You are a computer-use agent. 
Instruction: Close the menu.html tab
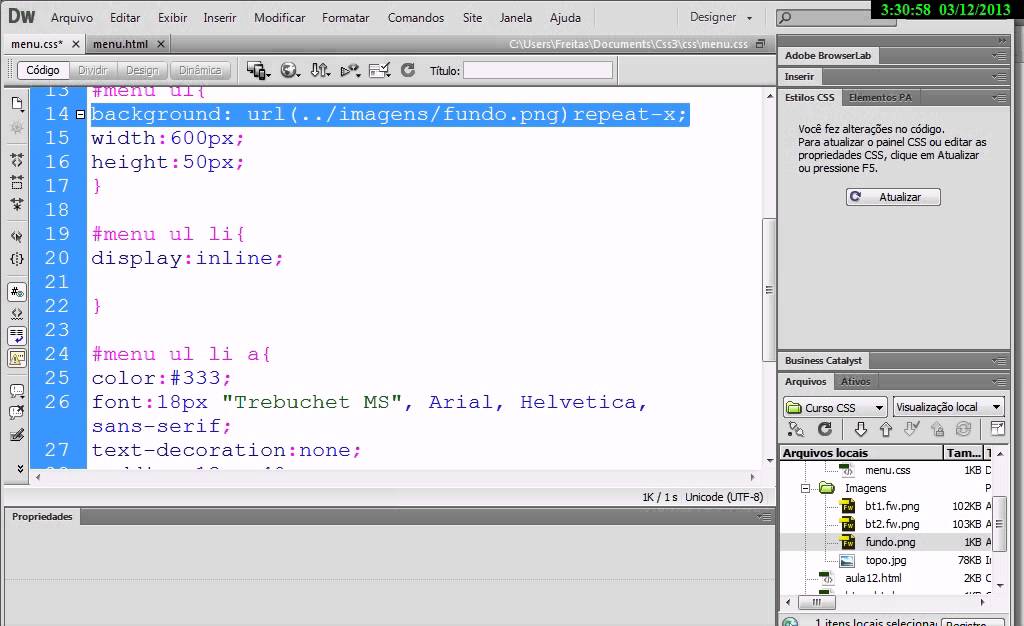pos(161,44)
